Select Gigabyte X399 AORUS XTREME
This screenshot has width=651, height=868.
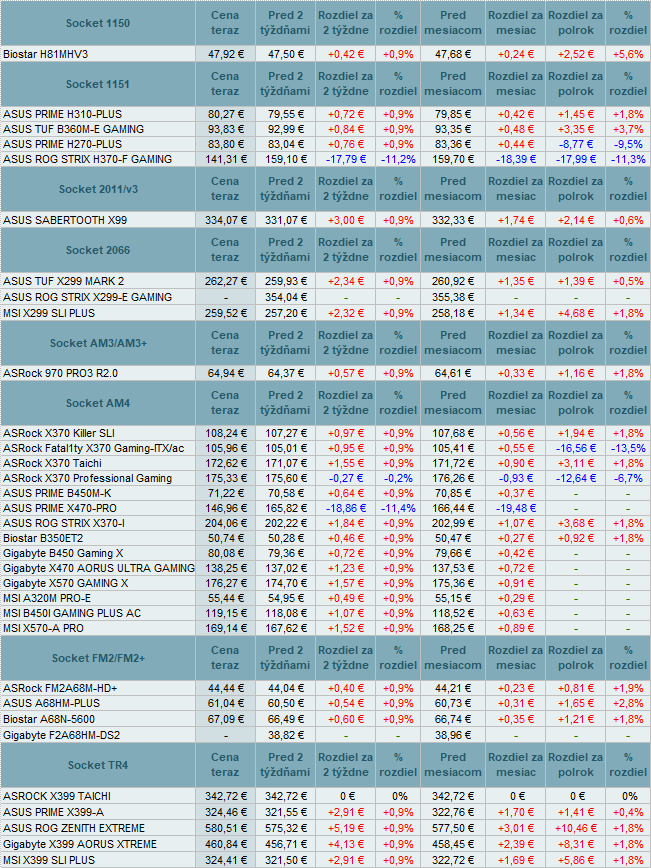point(80,844)
